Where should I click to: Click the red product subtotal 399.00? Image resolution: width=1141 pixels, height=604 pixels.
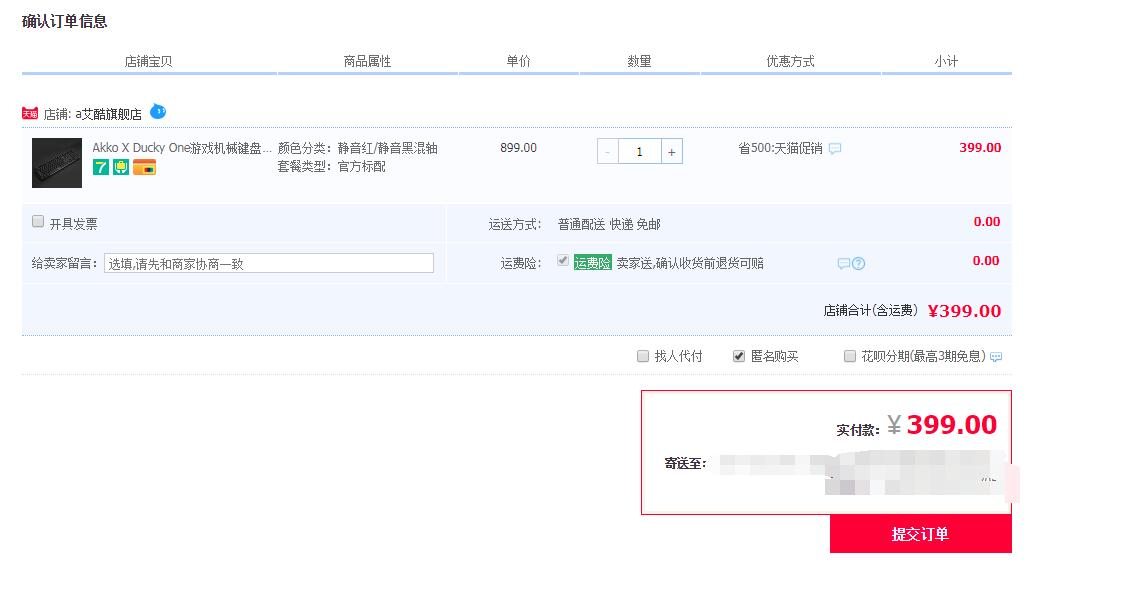pos(980,148)
